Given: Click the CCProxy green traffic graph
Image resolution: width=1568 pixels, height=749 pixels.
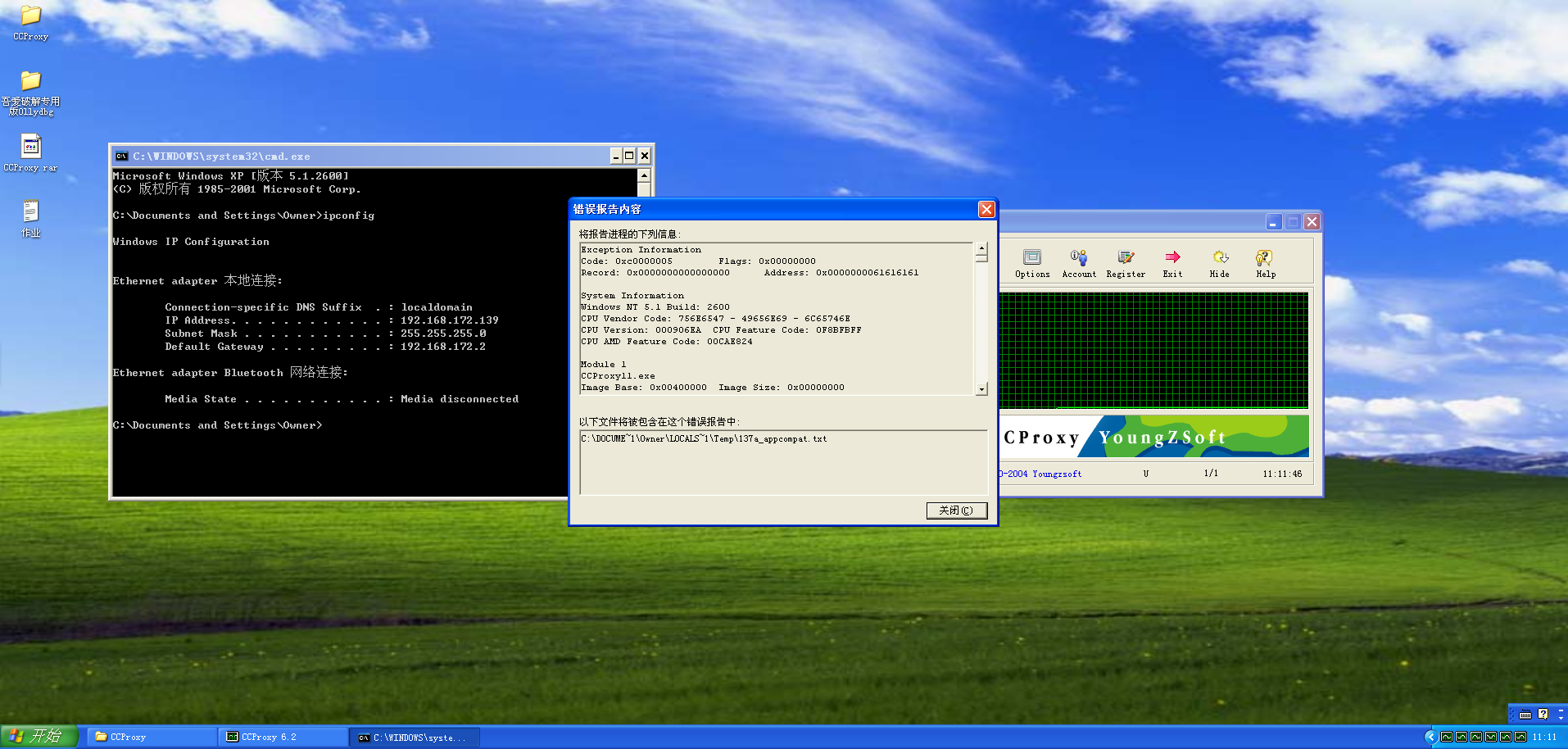Looking at the screenshot, I should [x=1153, y=350].
